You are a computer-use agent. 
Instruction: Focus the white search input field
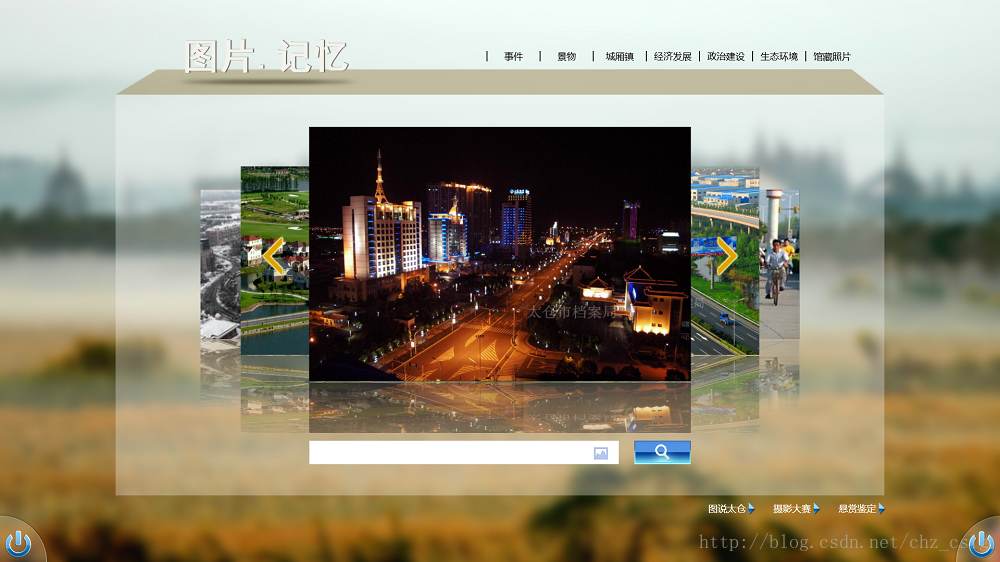point(464,452)
